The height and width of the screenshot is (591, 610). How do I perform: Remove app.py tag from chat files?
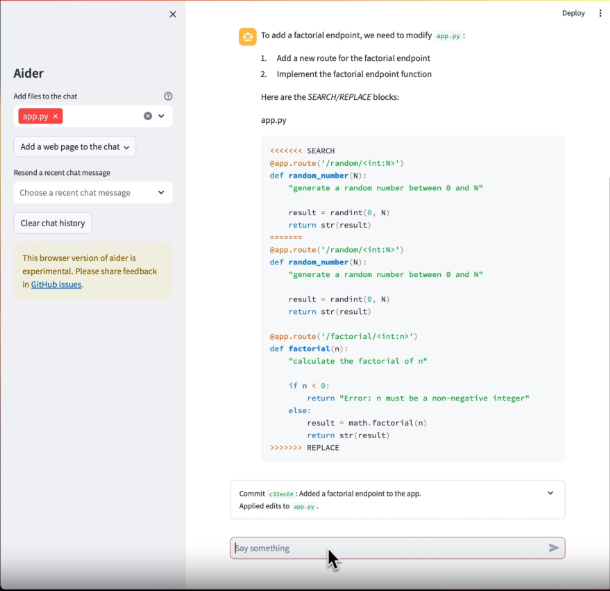(x=56, y=116)
